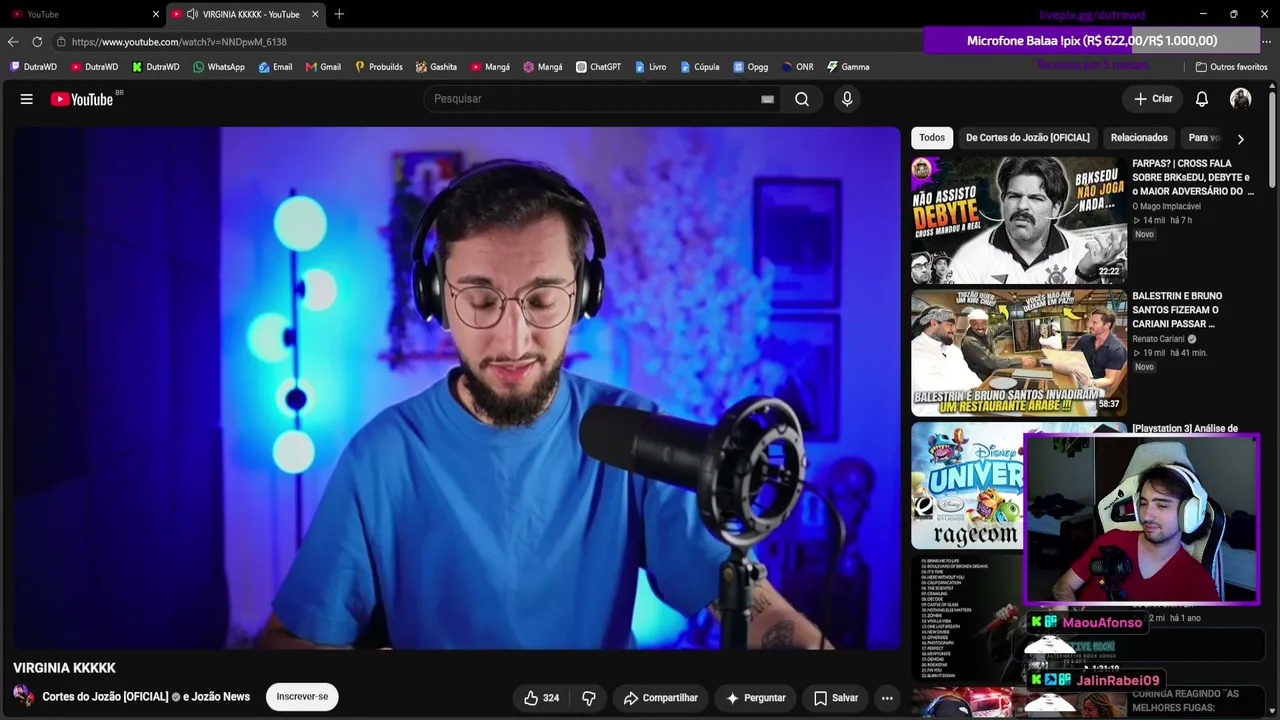Click the Perguntar ask button
This screenshot has width=1280, height=720.
756,698
